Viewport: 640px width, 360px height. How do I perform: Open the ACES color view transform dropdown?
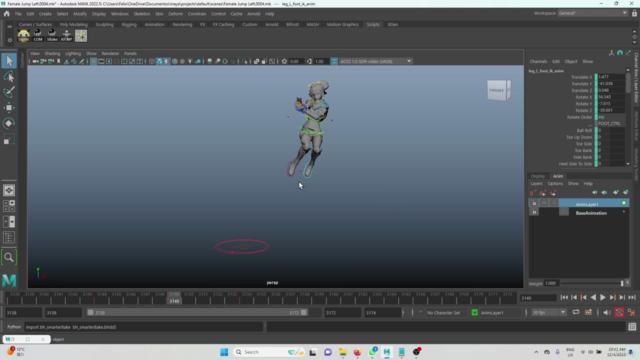click(x=376, y=61)
